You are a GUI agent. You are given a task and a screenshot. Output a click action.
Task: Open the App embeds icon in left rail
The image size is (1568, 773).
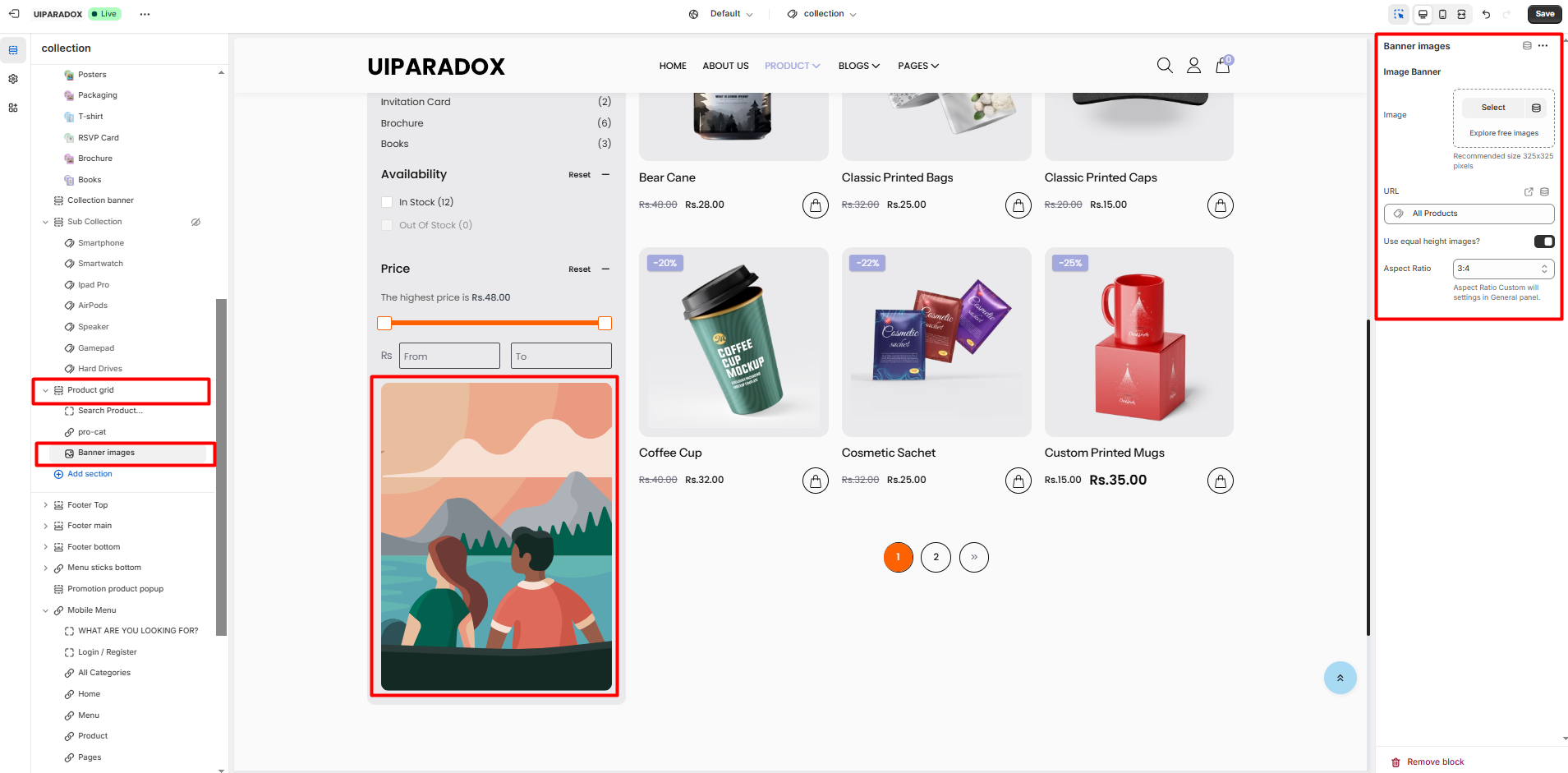click(x=13, y=108)
